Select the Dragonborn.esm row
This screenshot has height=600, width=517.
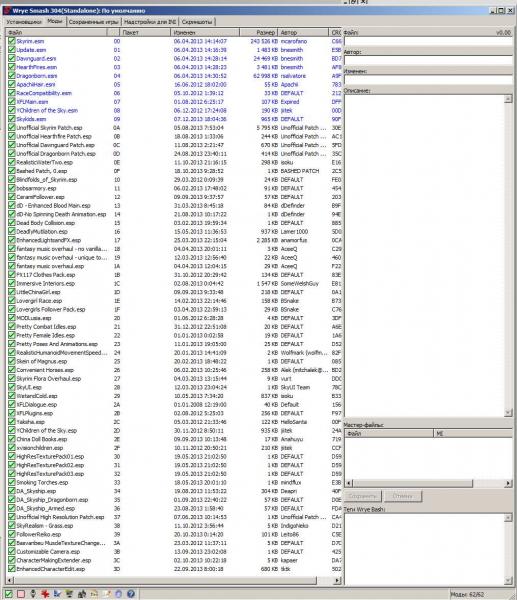175,76
